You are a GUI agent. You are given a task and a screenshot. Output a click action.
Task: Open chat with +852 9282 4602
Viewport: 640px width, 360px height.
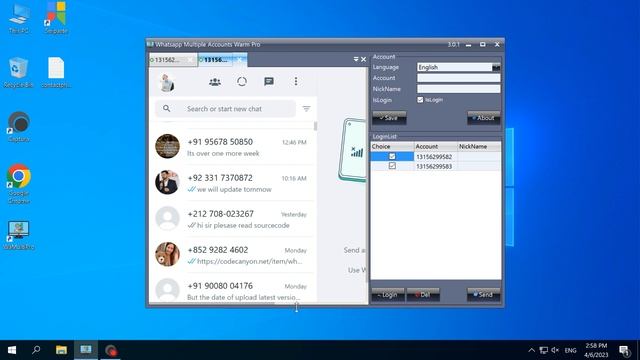coord(232,255)
